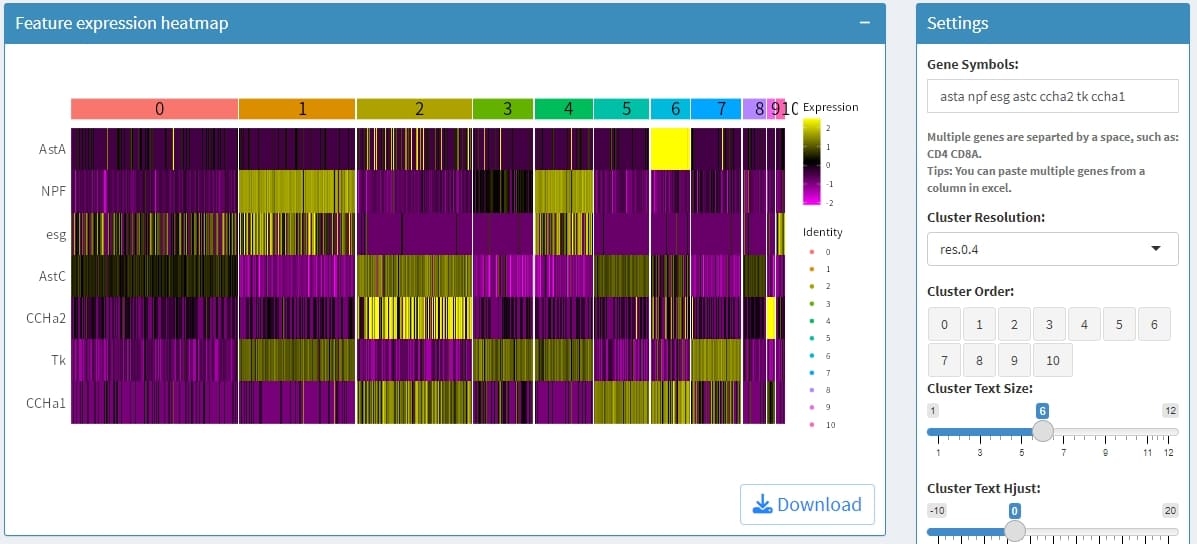Click the Download button
The image size is (1197, 544).
point(807,505)
